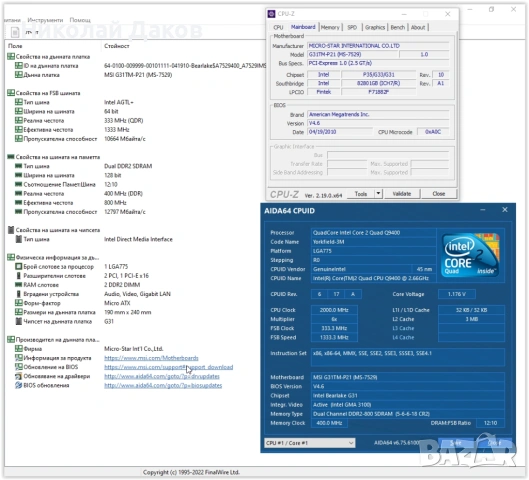The height and width of the screenshot is (480, 529).
Task: Click the CPU-Z app icon in title bar
Action: click(x=271, y=14)
